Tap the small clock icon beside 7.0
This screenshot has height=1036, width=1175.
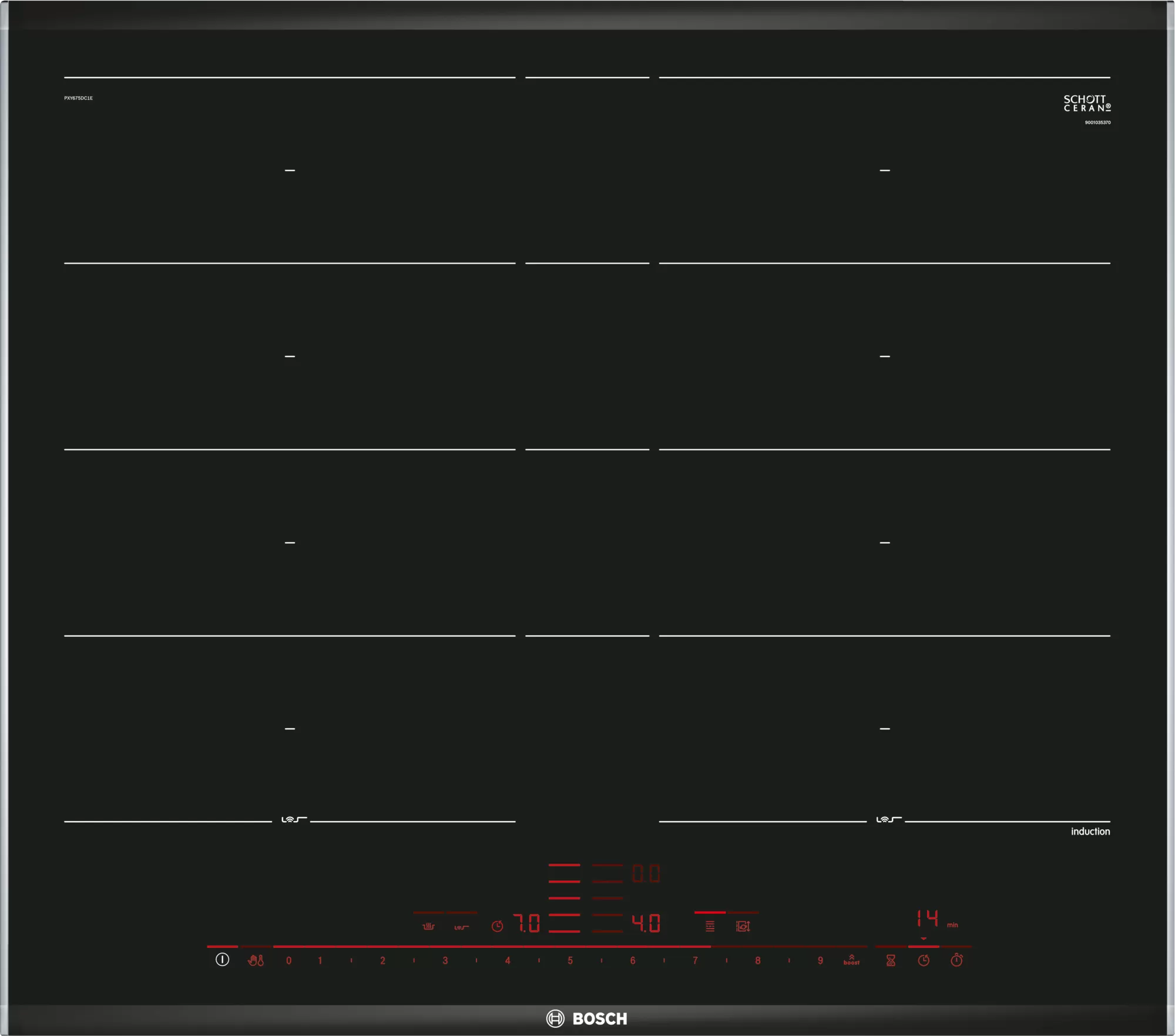[497, 926]
